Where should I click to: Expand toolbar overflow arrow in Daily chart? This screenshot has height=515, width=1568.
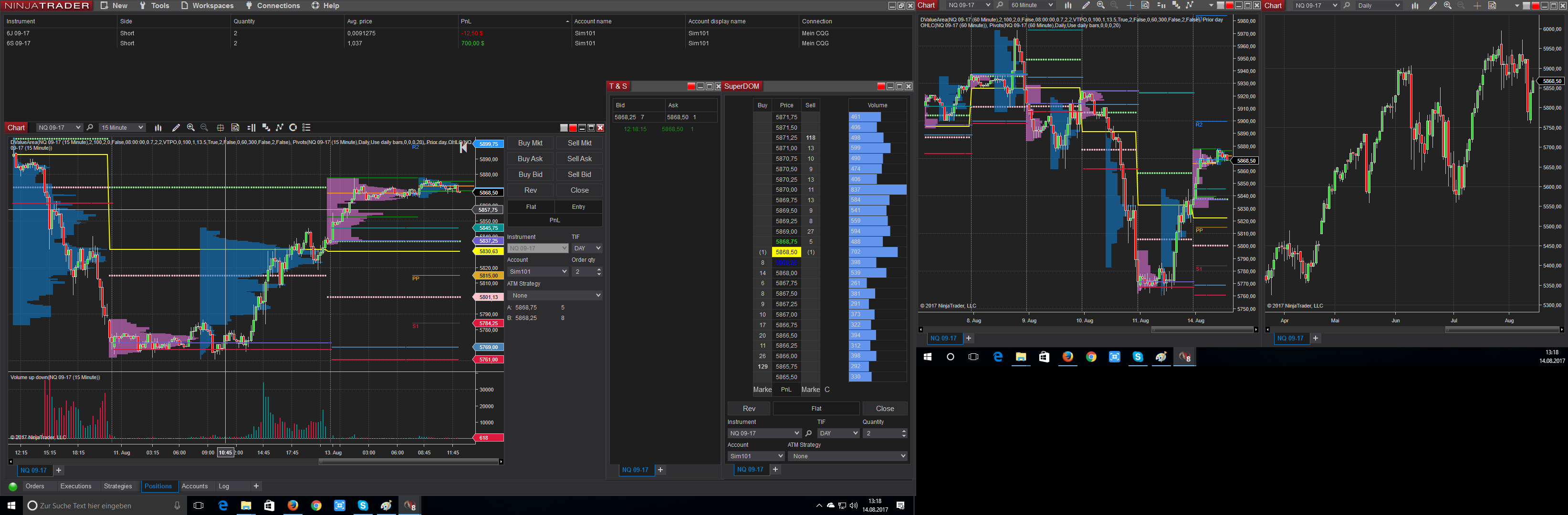tap(1516, 5)
